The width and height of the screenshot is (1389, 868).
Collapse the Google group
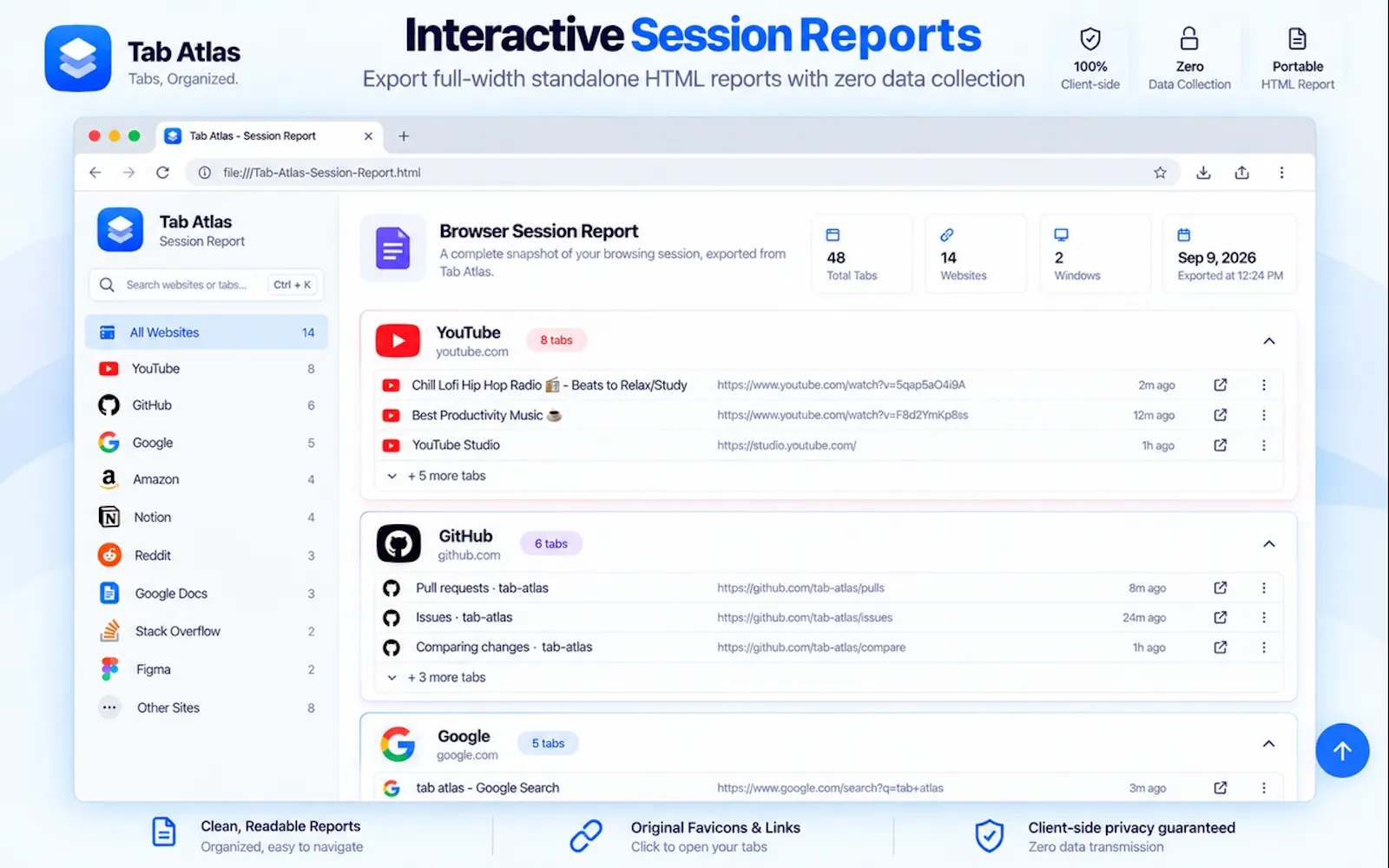1268,744
